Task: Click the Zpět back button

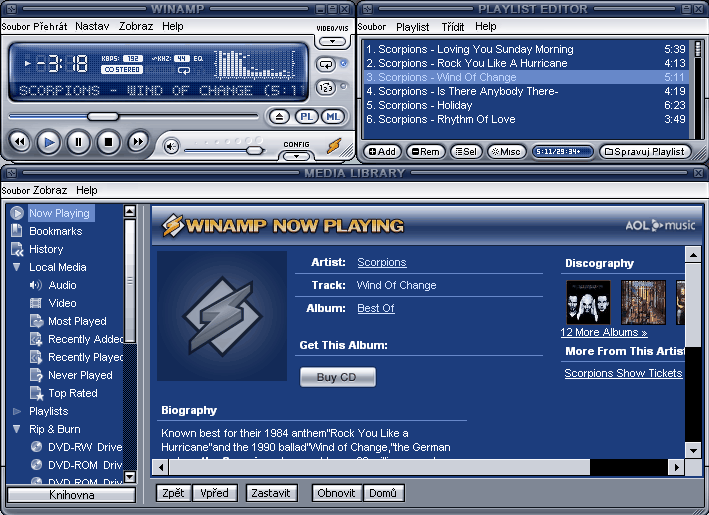Action: coord(173,493)
